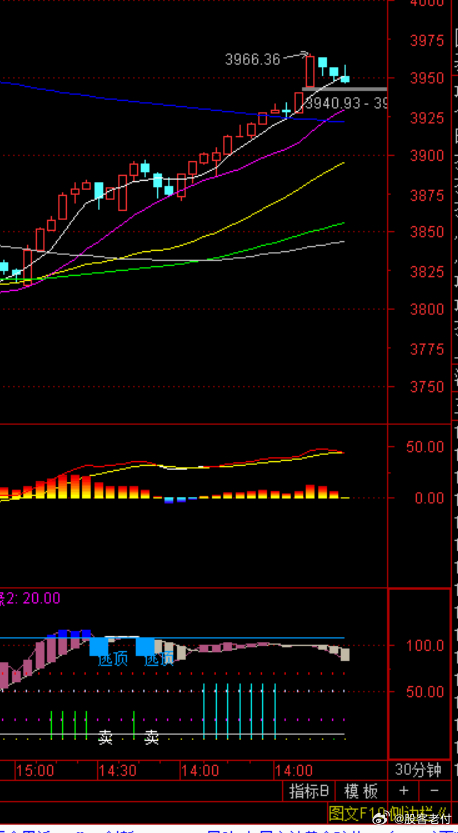Image resolution: width=458 pixels, height=833 pixels.
Task: Select the 3850 price axis label
Action: 427,233
